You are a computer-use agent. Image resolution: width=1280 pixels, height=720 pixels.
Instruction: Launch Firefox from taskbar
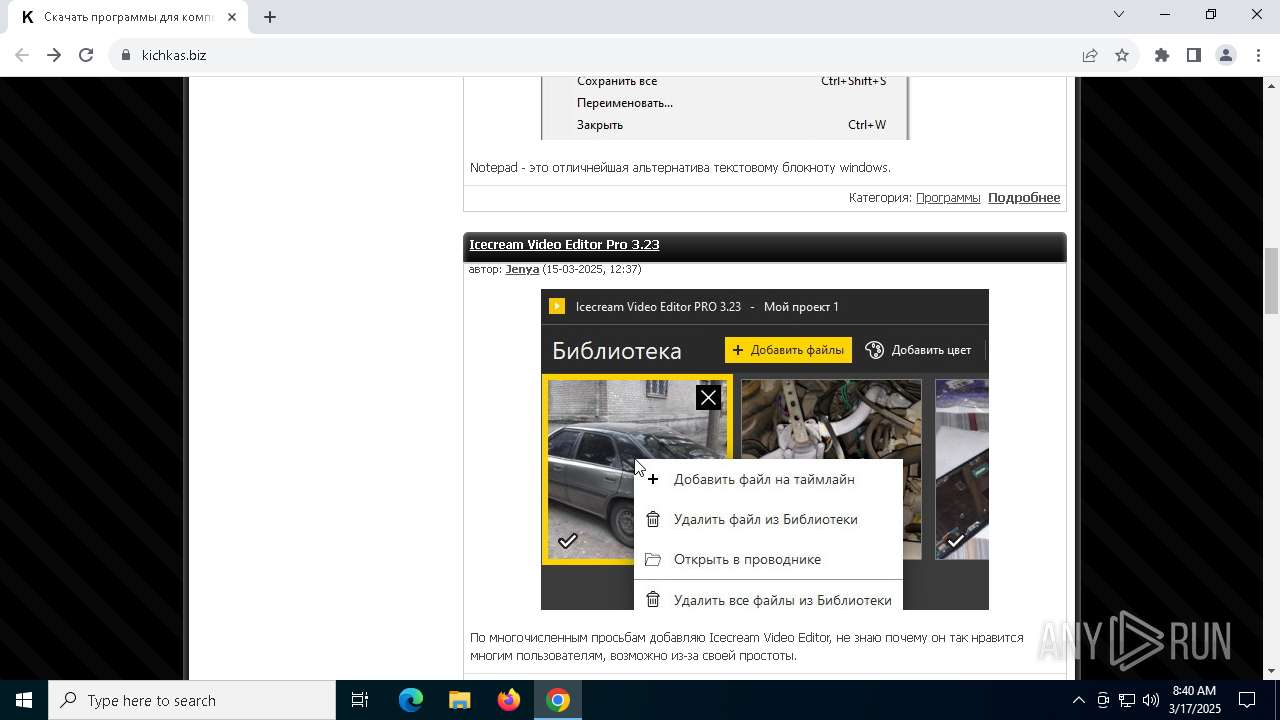click(x=509, y=700)
